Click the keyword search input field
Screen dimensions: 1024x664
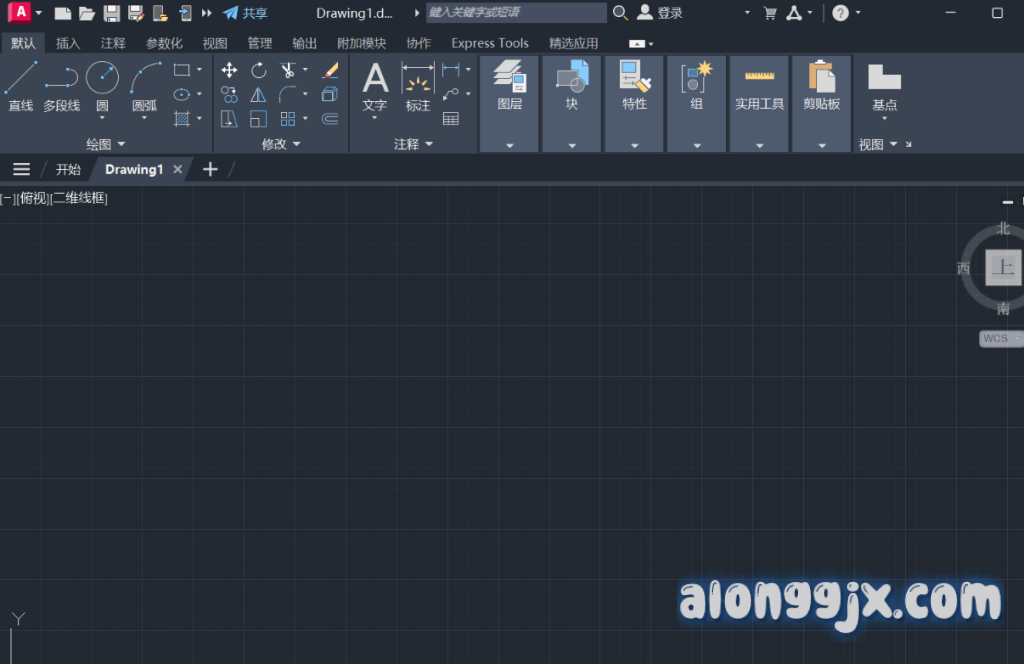click(x=515, y=13)
